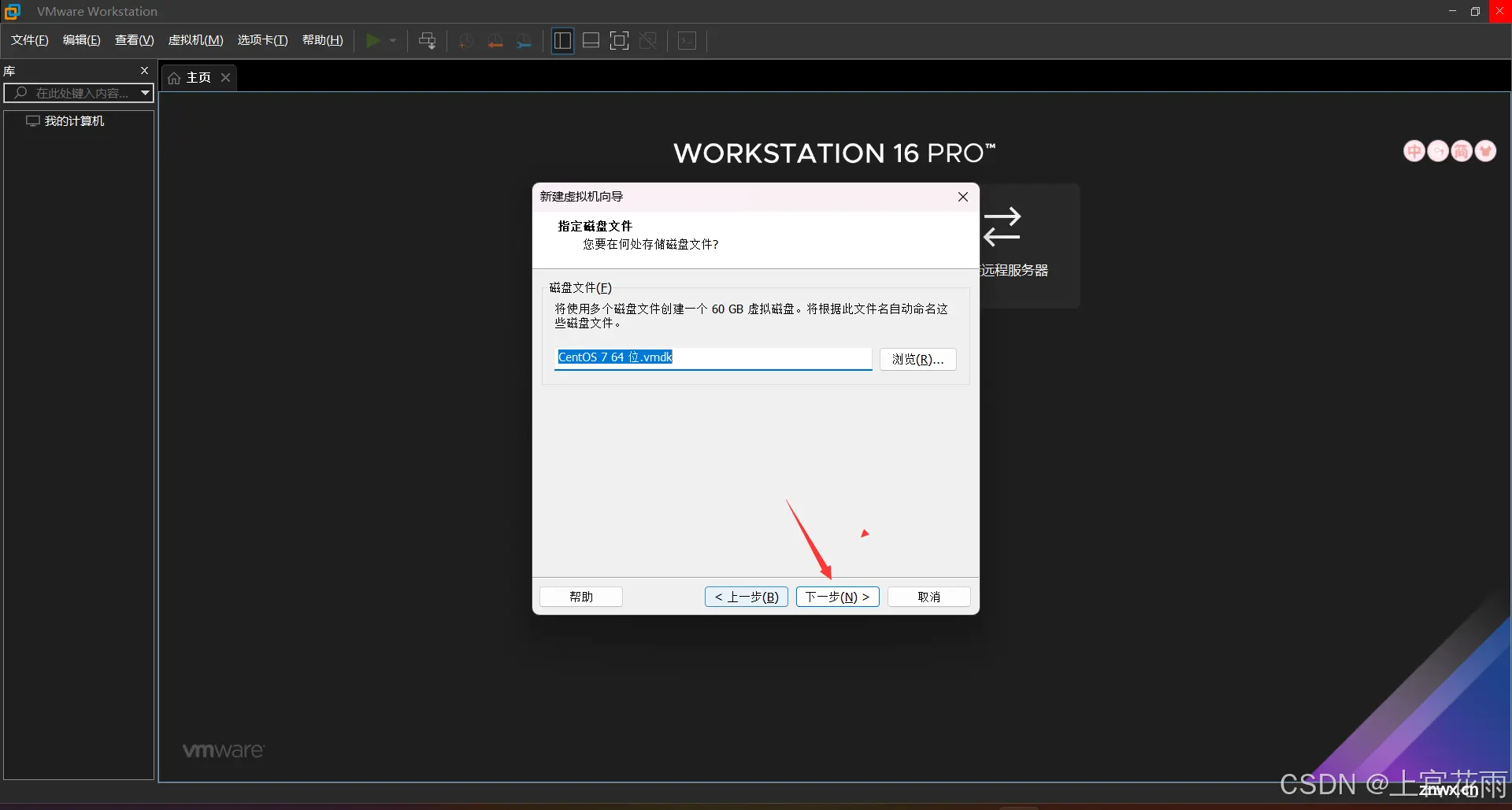Click the 上一步(B) back button

[x=747, y=597]
